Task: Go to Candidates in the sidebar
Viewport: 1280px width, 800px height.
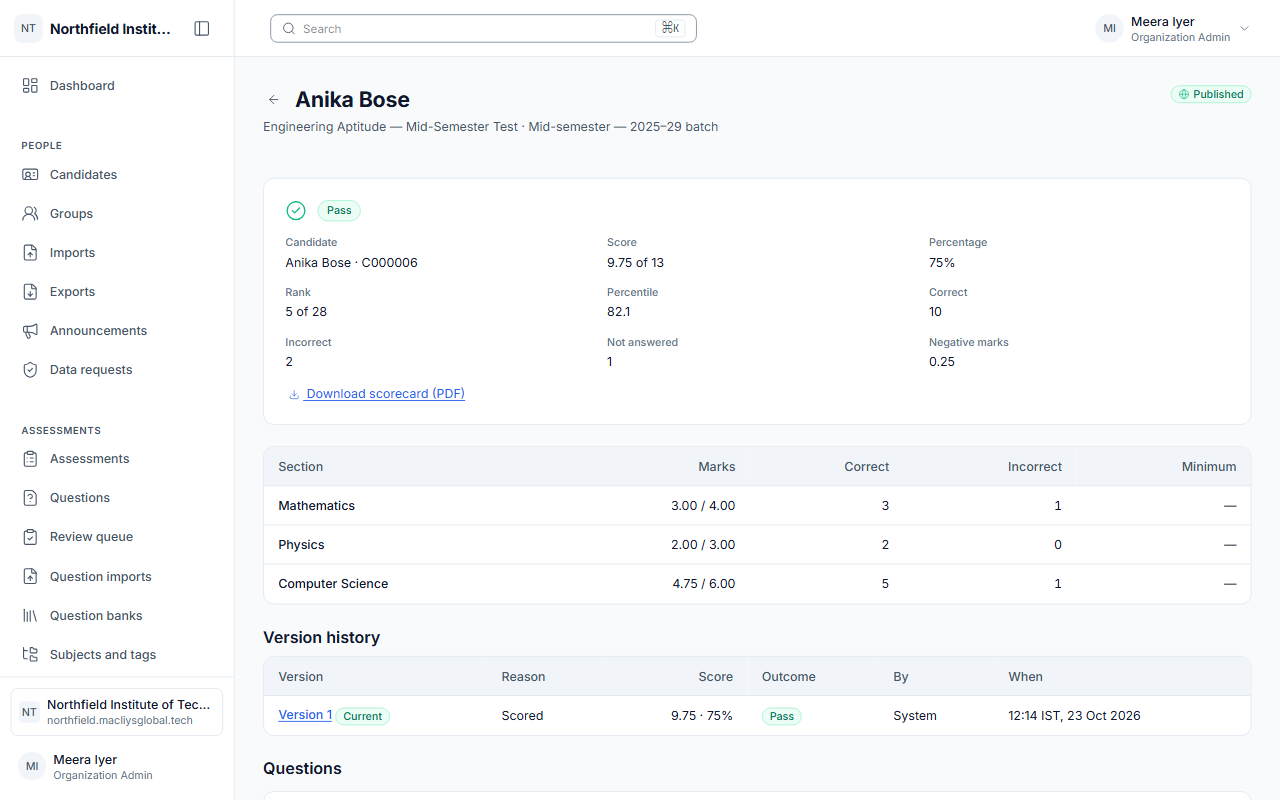Action: click(x=117, y=175)
